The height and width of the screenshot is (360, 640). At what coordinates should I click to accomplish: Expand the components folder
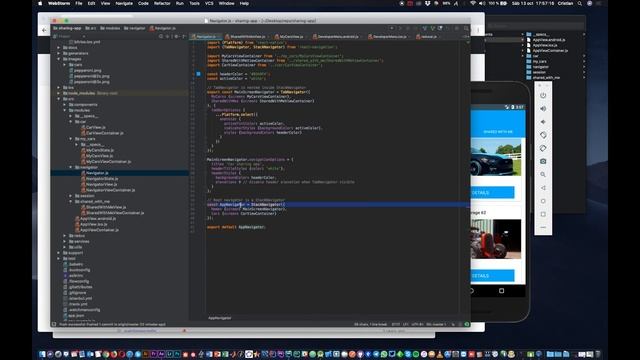click(x=64, y=104)
